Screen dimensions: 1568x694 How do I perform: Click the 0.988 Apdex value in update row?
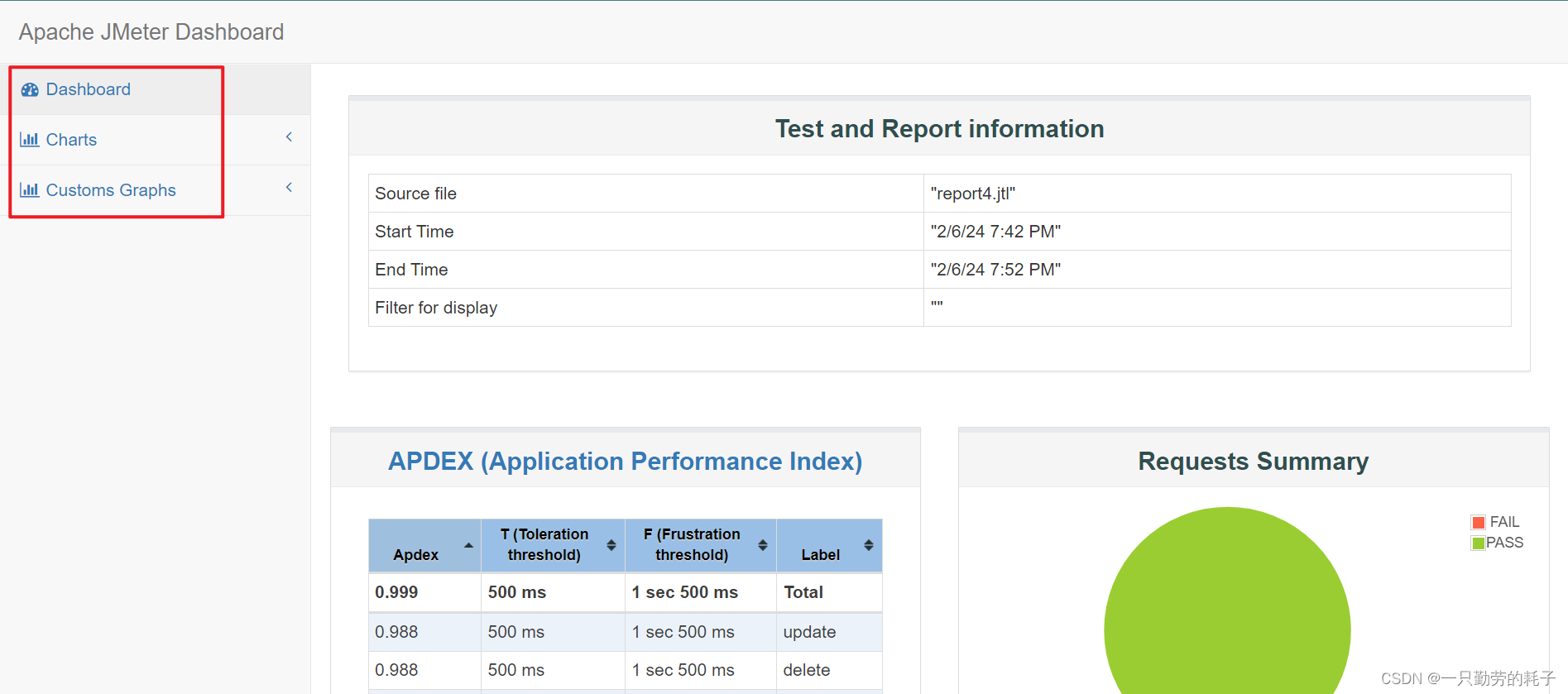396,632
